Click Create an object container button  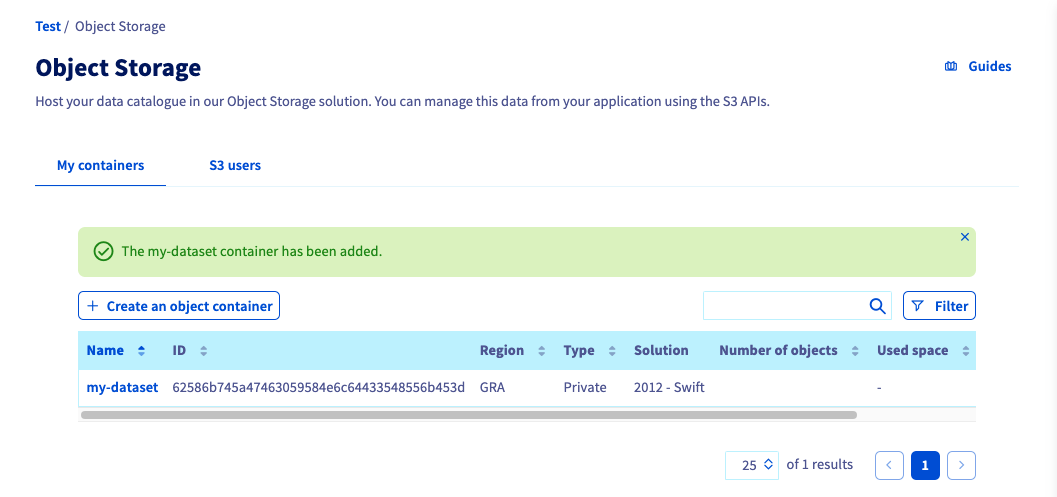(179, 306)
